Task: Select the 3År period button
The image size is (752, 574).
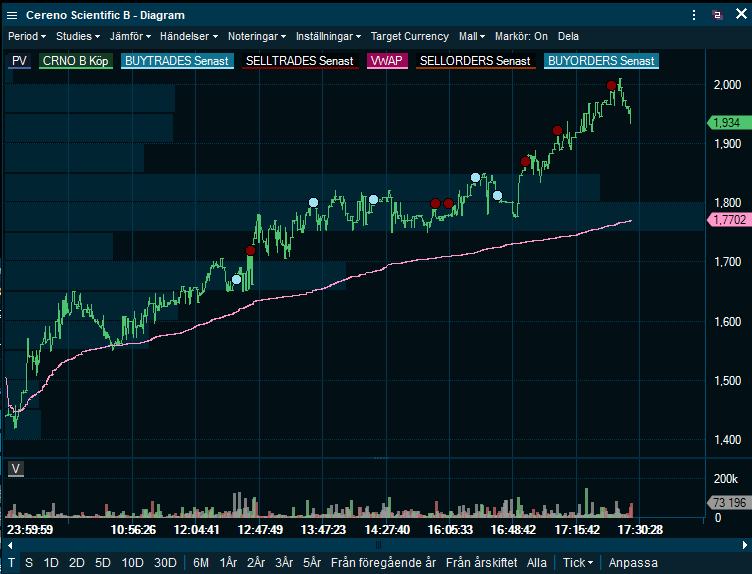Action: pos(284,562)
